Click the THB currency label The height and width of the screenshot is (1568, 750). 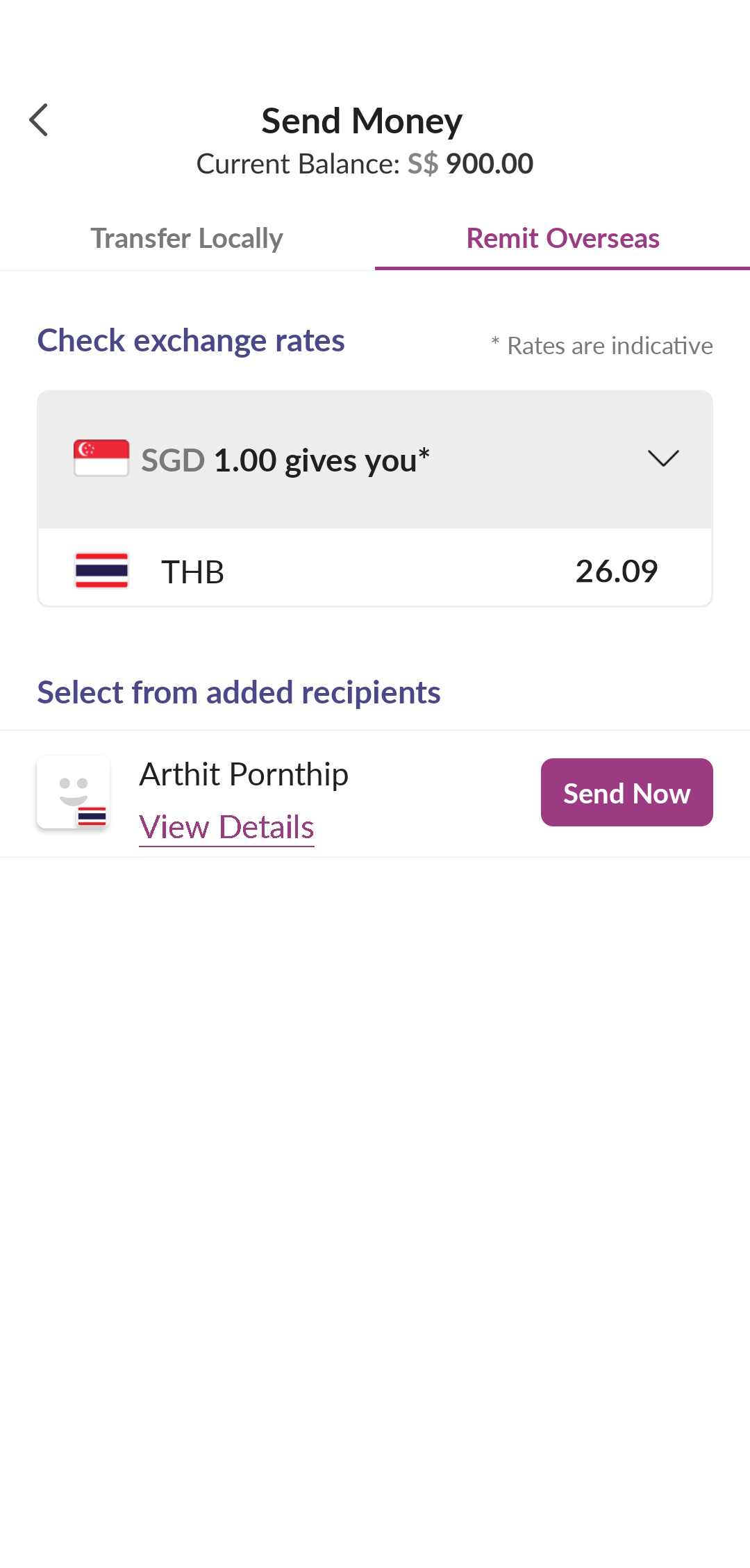click(192, 572)
